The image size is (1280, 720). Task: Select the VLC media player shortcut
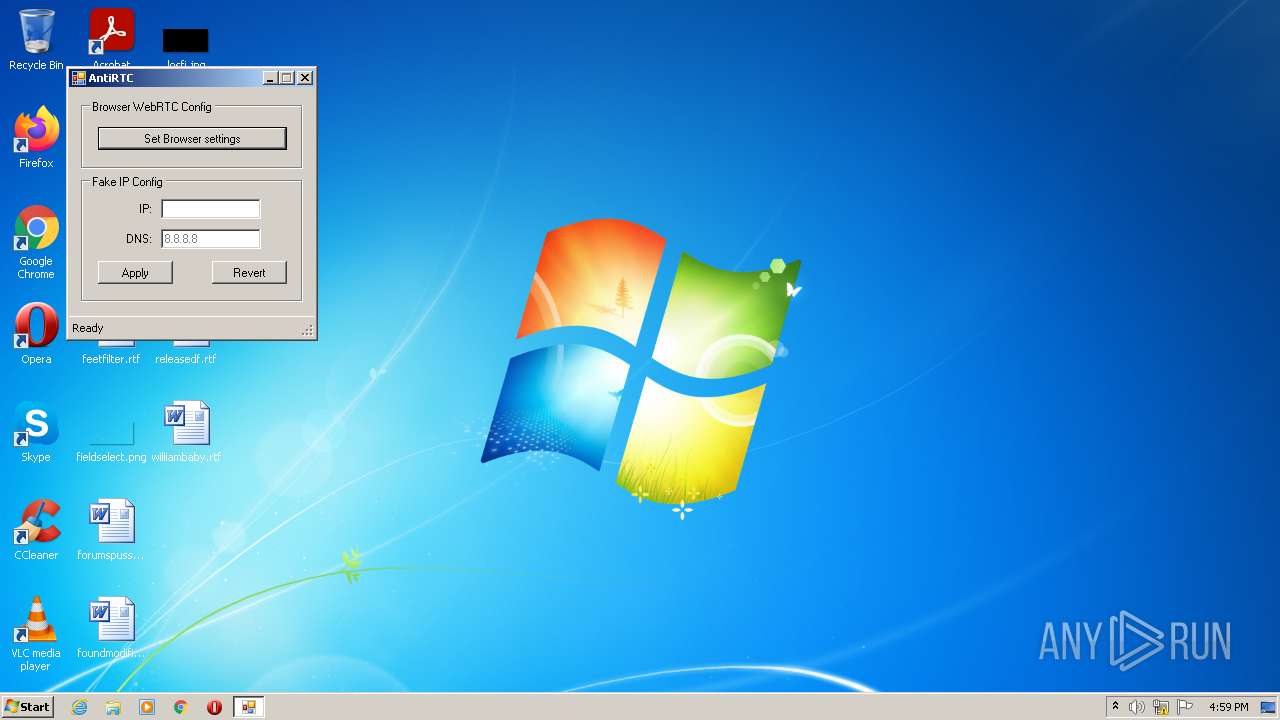point(36,634)
